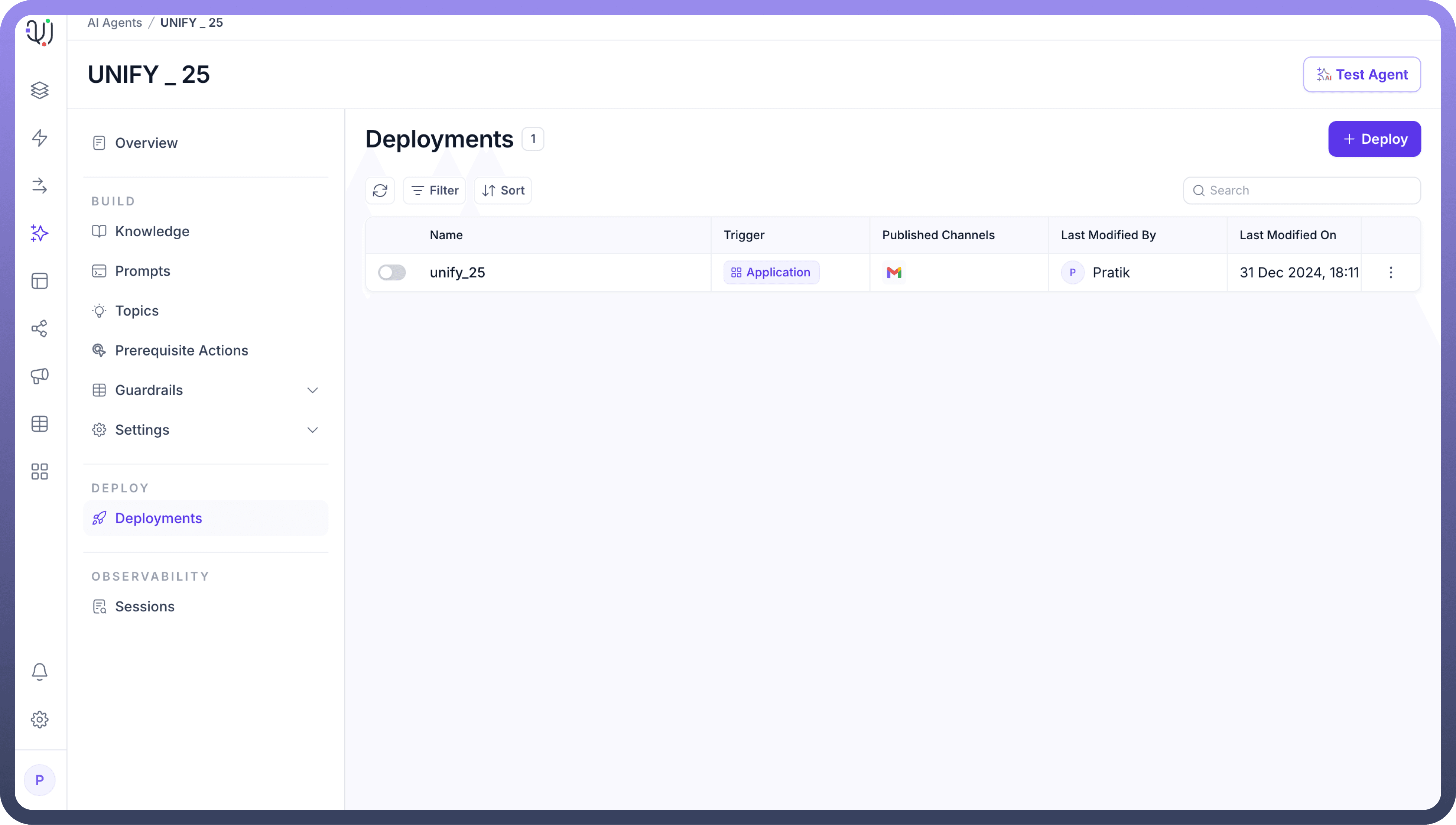Open the Knowledge menu item
The width and height of the screenshot is (1456, 825).
152,231
